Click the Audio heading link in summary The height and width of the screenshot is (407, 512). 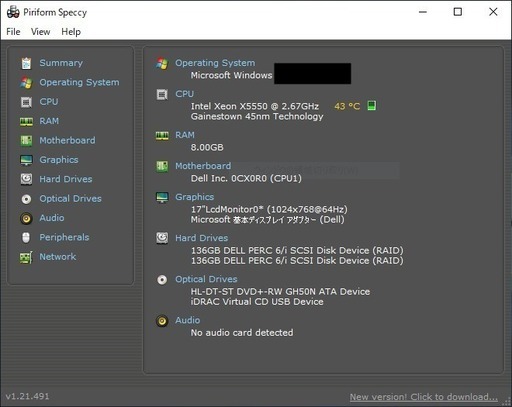(188, 320)
